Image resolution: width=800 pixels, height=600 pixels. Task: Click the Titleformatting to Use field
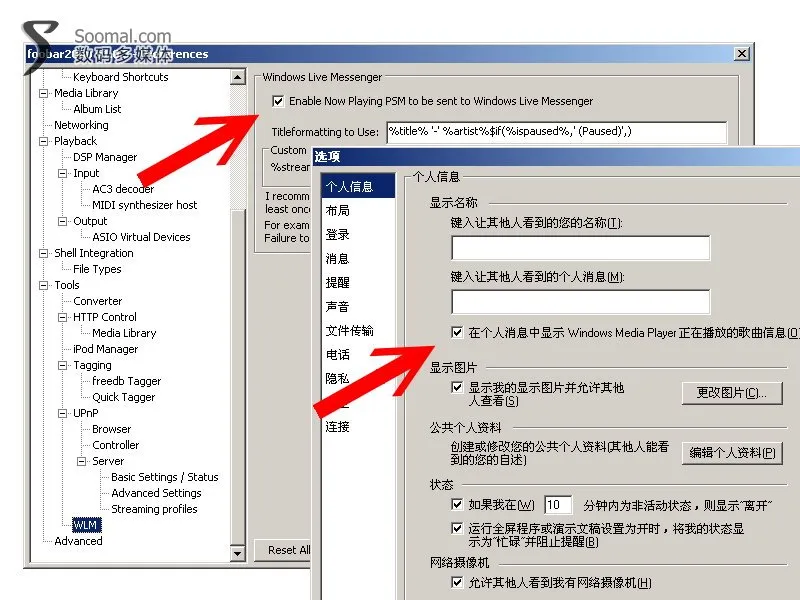tap(557, 132)
